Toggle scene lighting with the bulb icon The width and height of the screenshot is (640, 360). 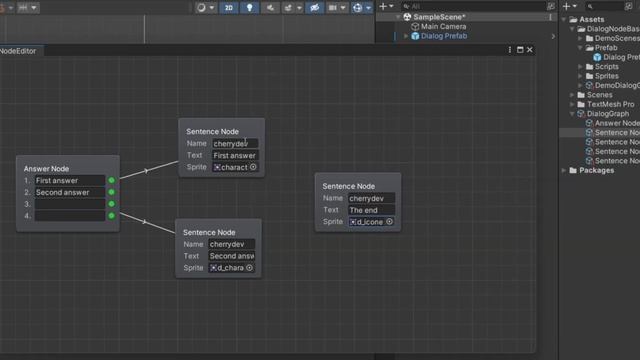point(249,7)
